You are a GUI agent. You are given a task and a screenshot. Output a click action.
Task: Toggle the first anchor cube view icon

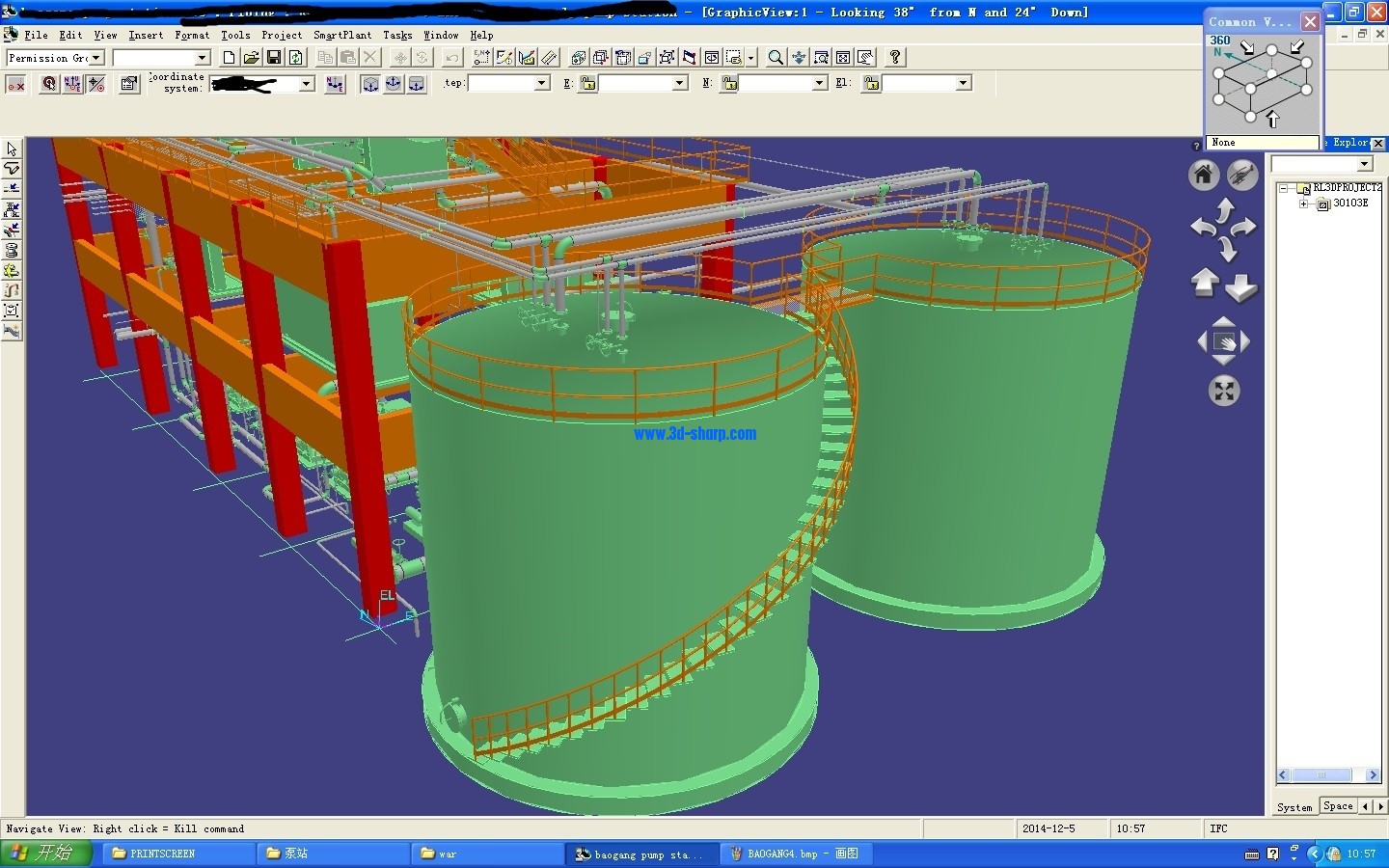369,84
